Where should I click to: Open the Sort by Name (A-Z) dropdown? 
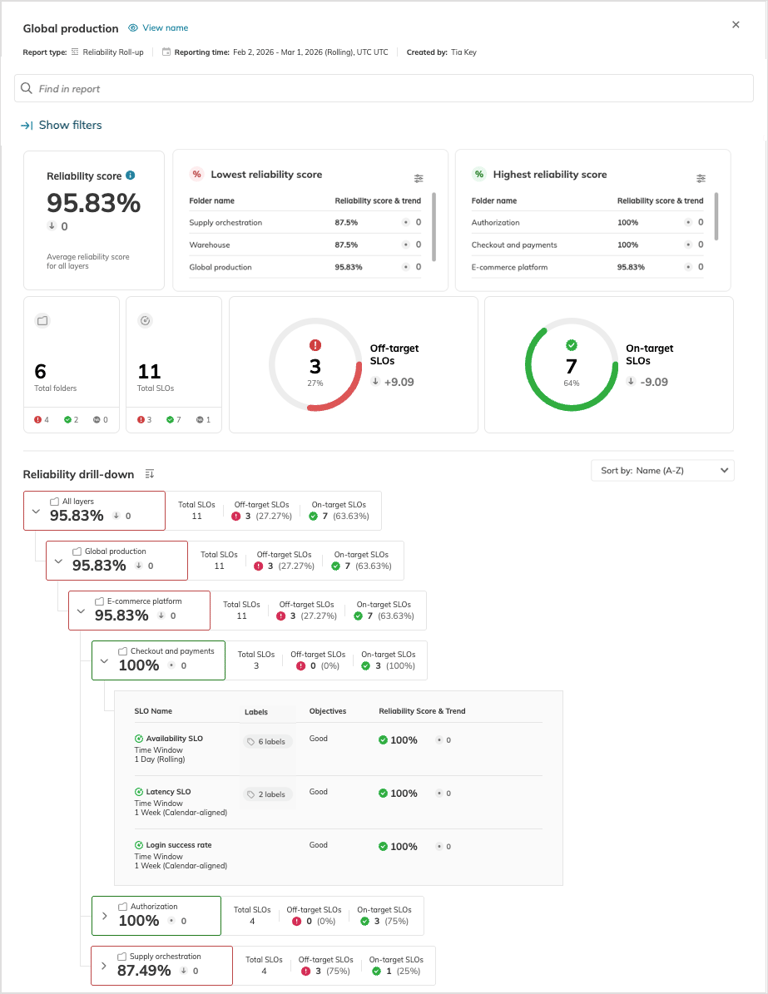tap(663, 470)
